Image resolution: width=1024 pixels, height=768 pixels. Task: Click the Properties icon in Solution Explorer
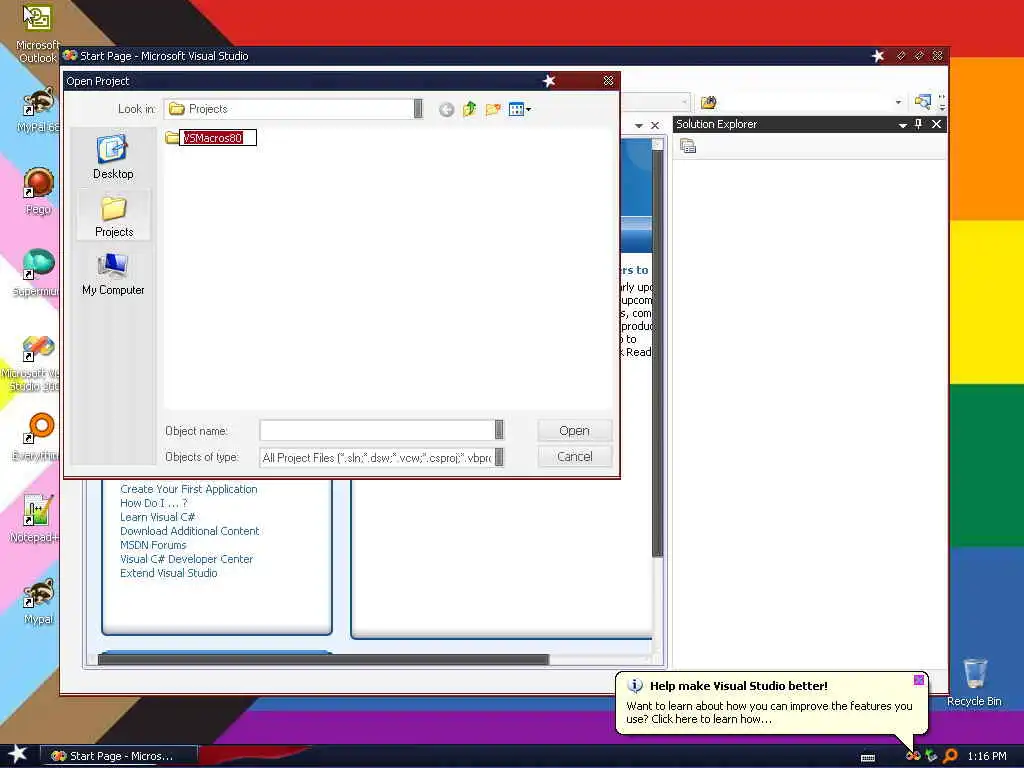(x=688, y=146)
